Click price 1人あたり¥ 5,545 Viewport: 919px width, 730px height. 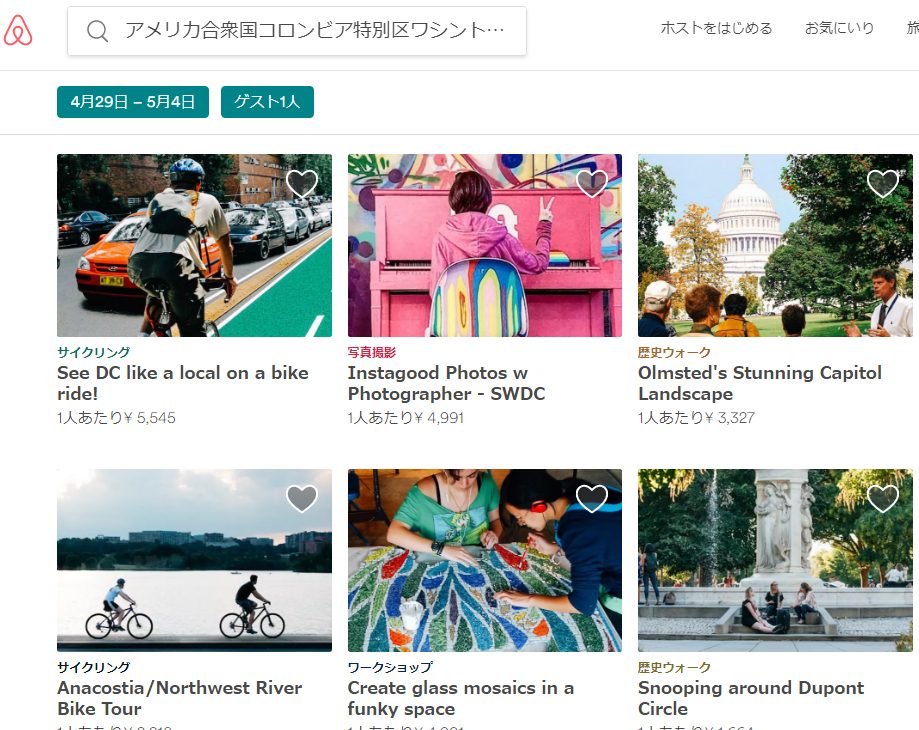coord(117,418)
